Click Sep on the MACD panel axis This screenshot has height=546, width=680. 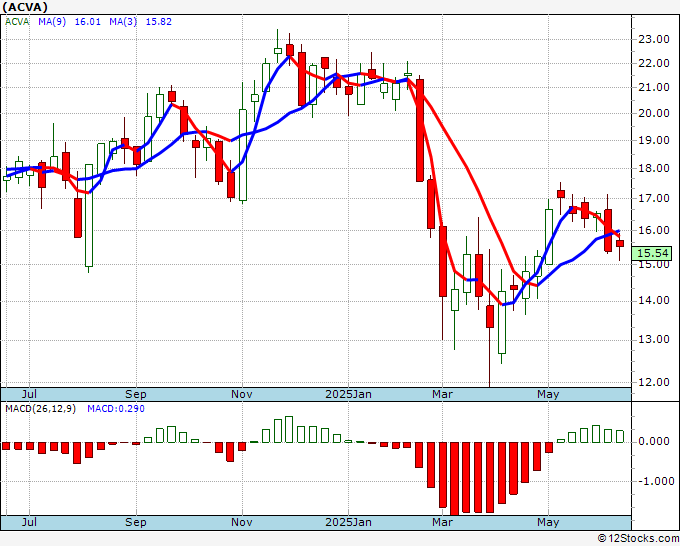pyautogui.click(x=136, y=522)
